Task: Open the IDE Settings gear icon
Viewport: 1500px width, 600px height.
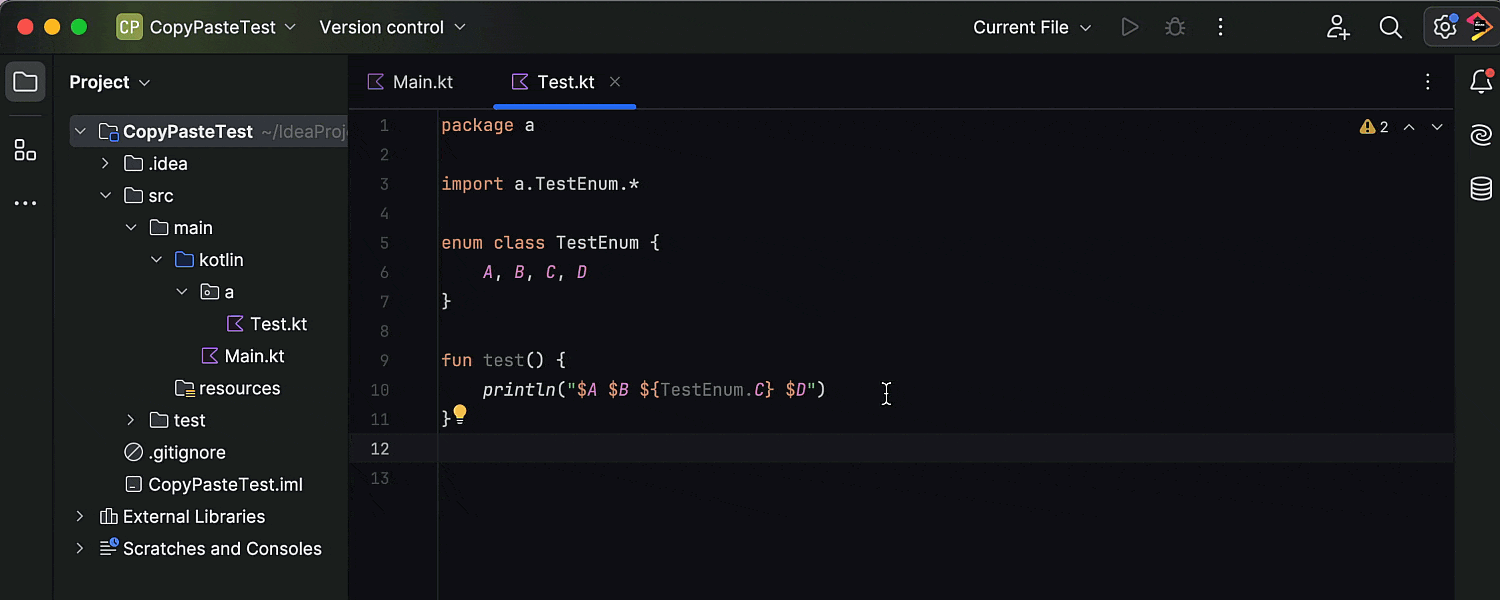Action: tap(1444, 27)
